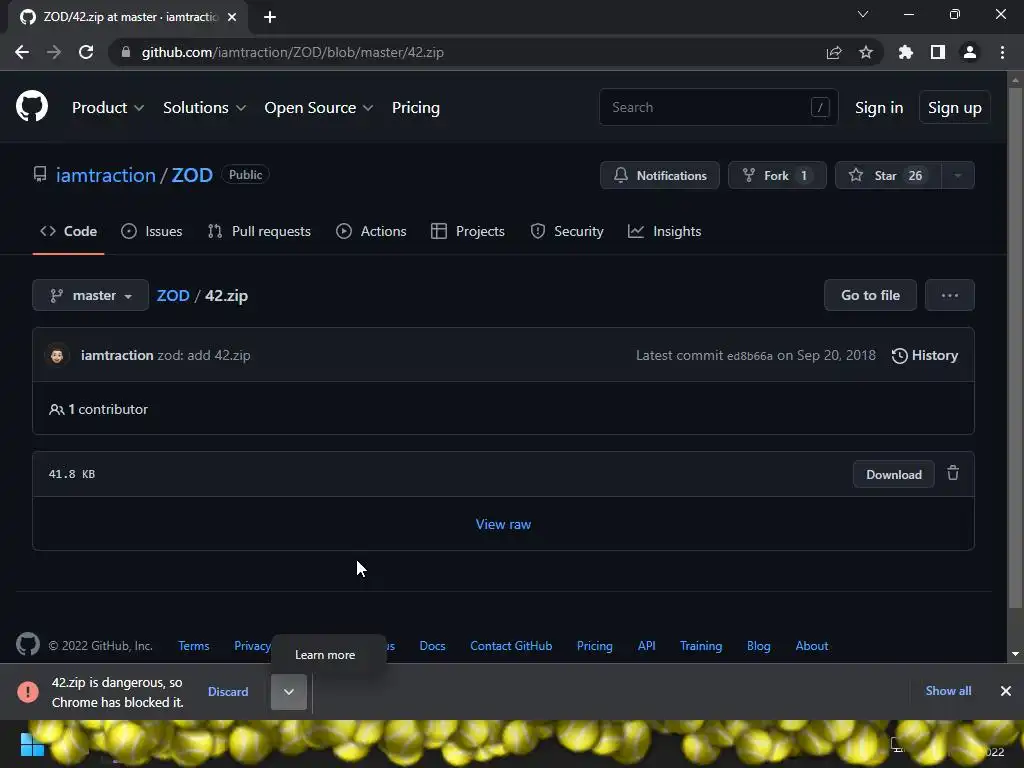Switch to the Actions tab
The height and width of the screenshot is (768, 1024).
click(371, 231)
